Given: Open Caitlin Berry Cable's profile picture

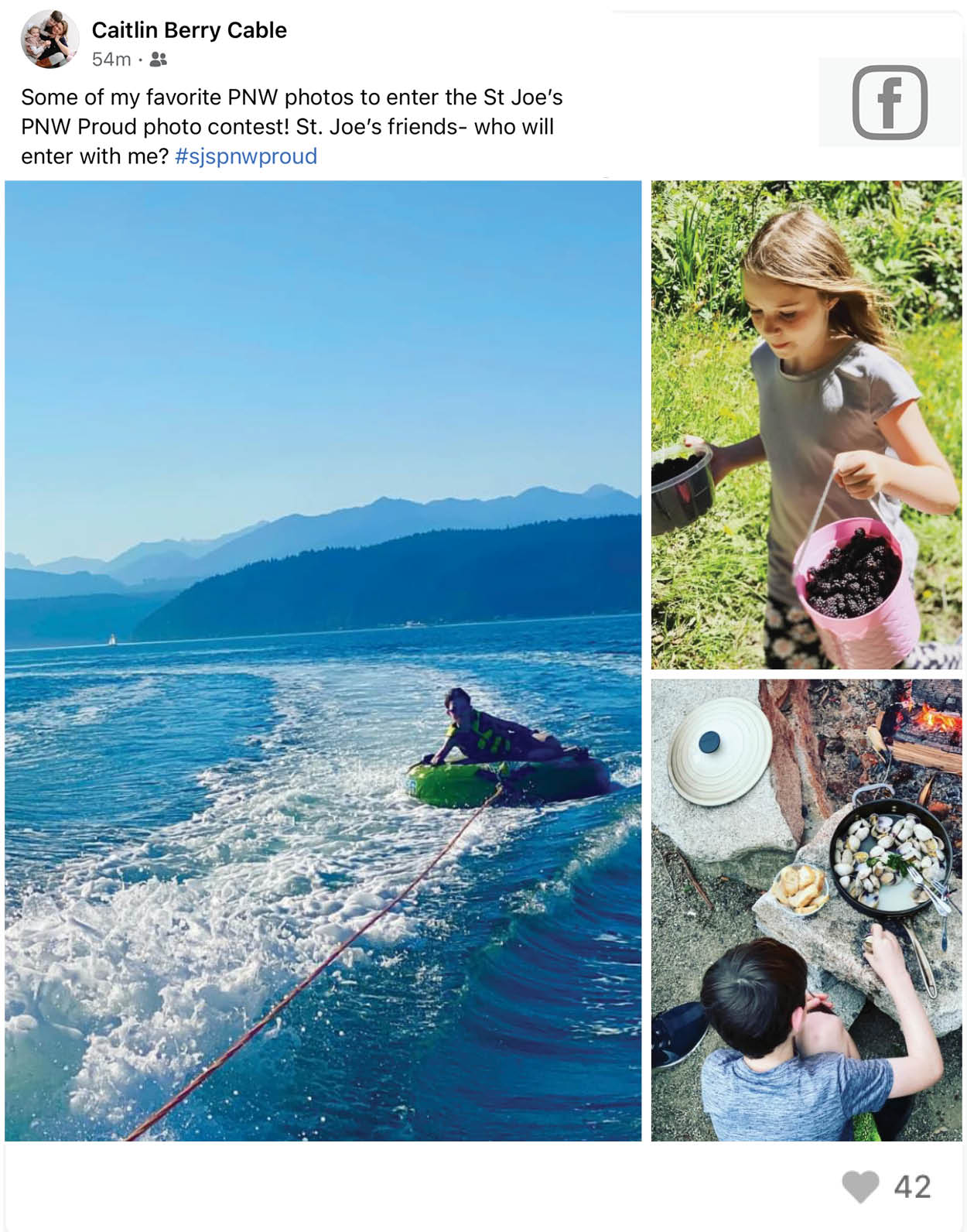Looking at the screenshot, I should click(50, 39).
